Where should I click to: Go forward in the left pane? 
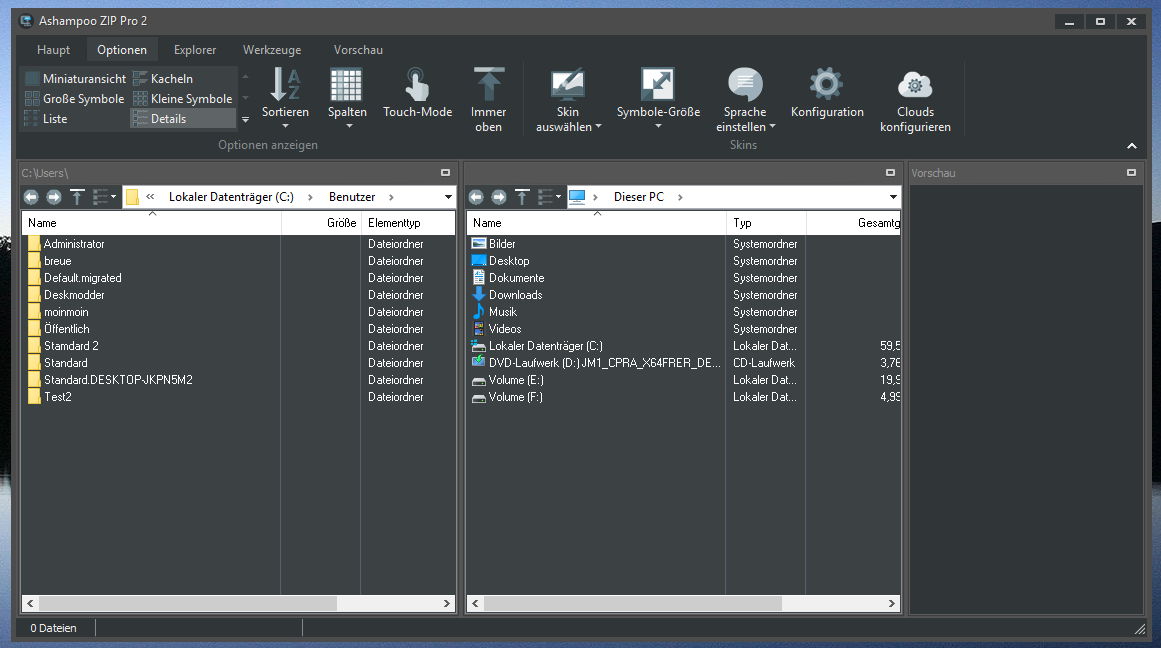54,197
